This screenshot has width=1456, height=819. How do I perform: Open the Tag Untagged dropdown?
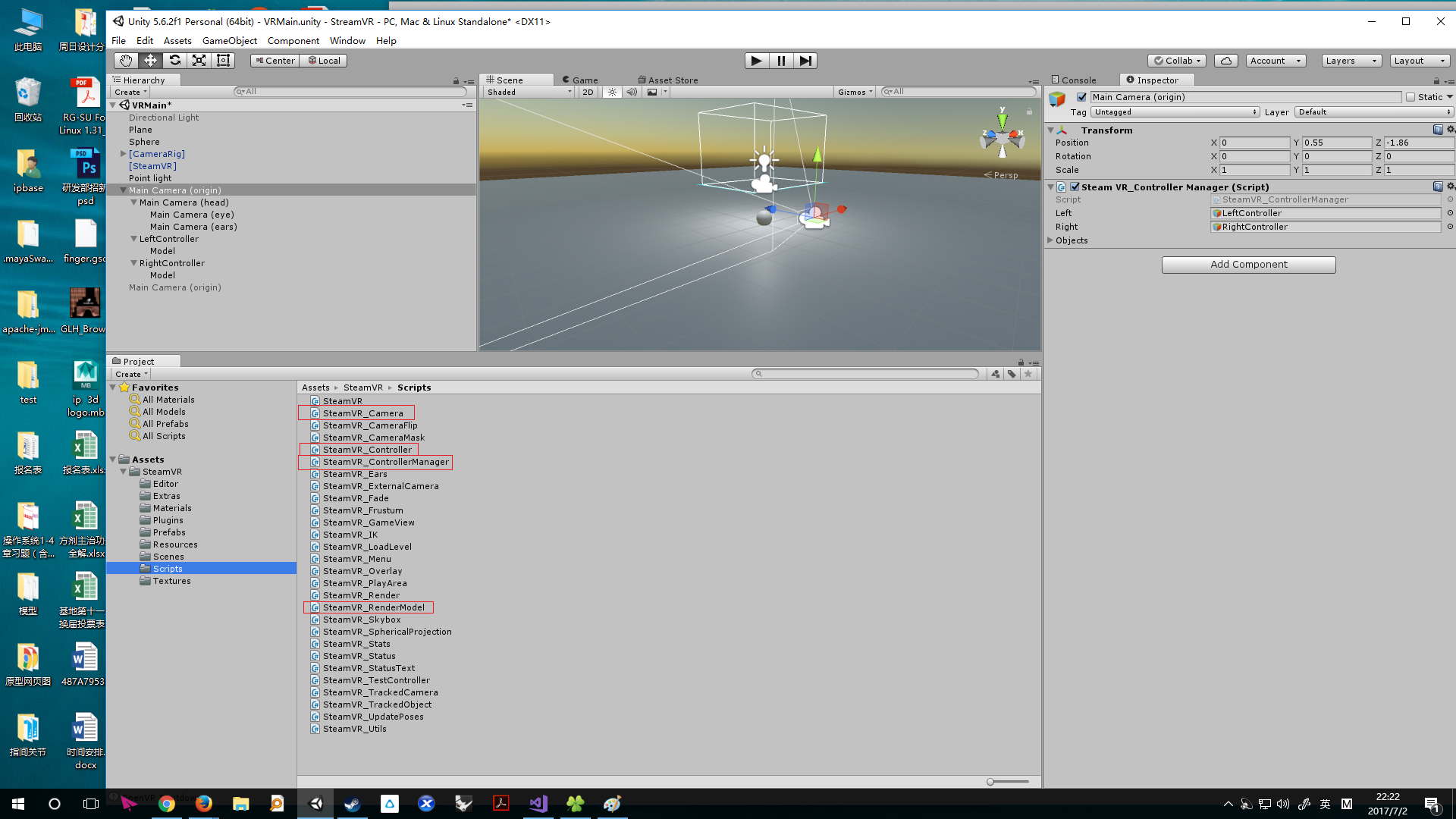(x=1175, y=112)
